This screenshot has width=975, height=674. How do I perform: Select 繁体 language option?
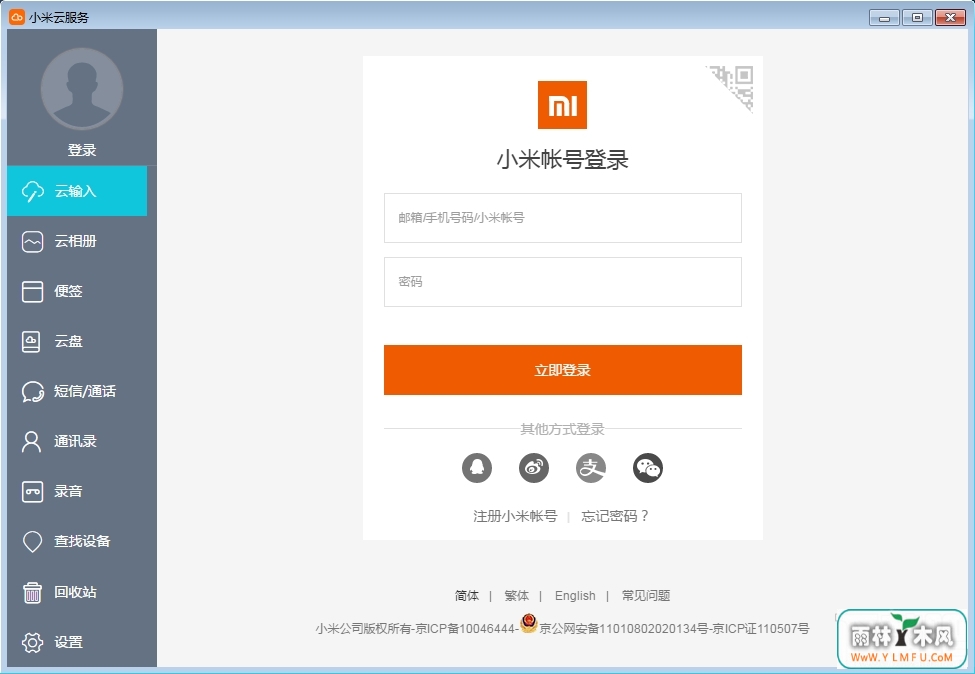[x=517, y=596]
